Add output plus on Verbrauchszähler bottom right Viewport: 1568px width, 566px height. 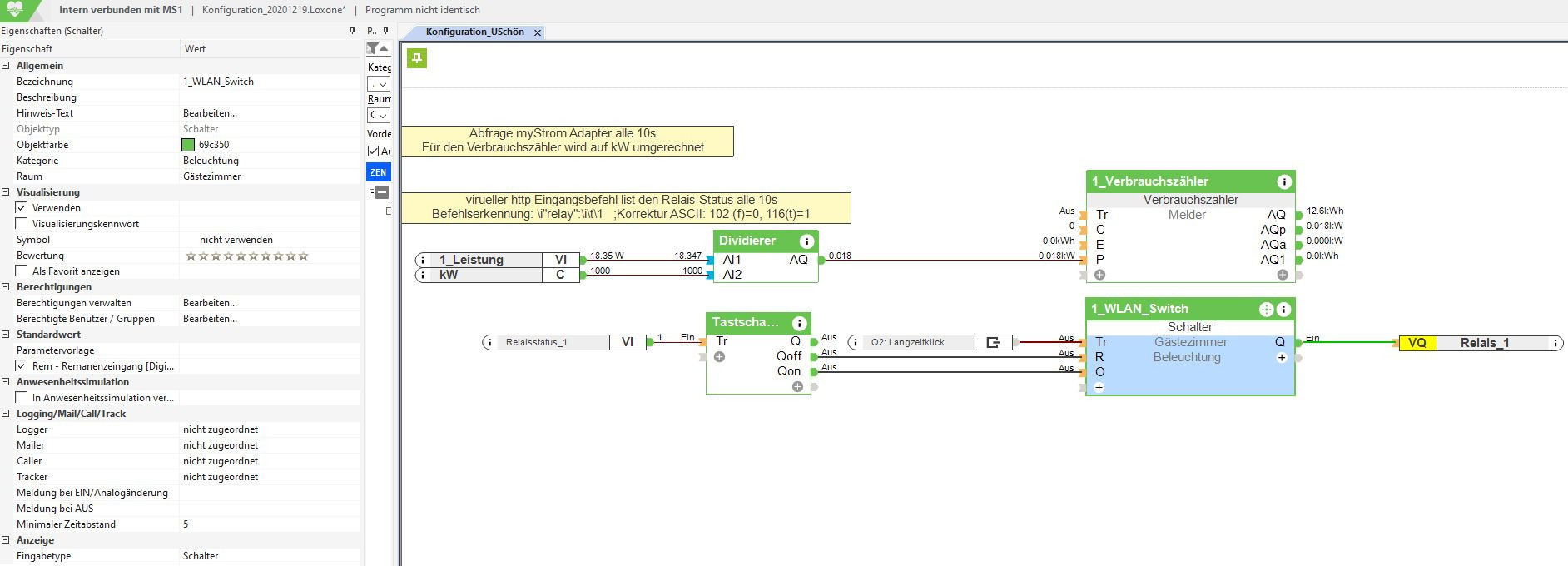pyautogui.click(x=1283, y=275)
